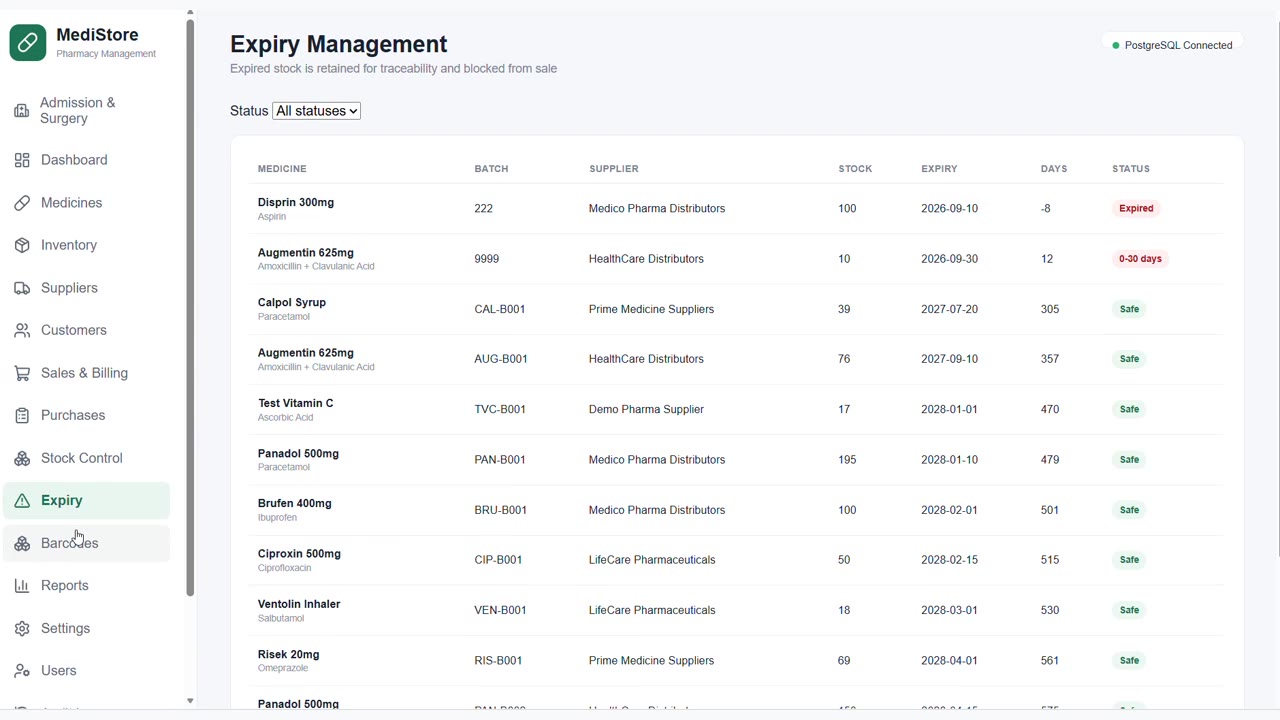Open the Status filter dropdown
This screenshot has height=720, width=1280.
[316, 111]
